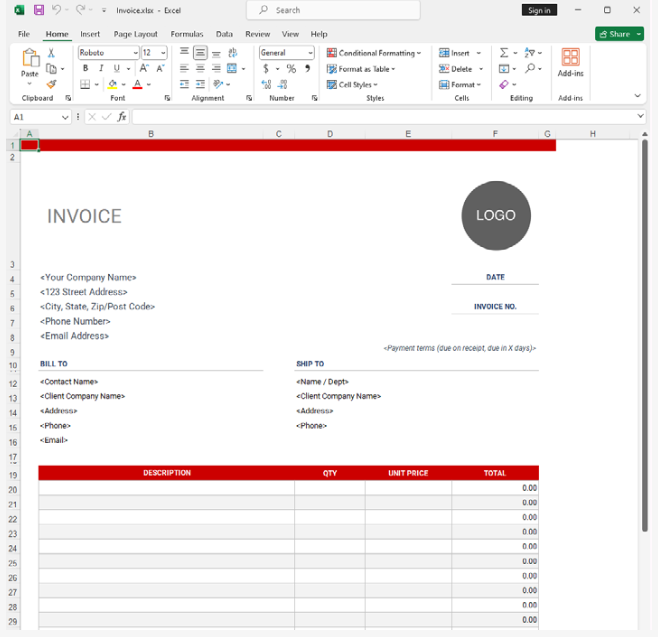The height and width of the screenshot is (637, 658).
Task: Toggle Bold formatting
Action: 86,69
